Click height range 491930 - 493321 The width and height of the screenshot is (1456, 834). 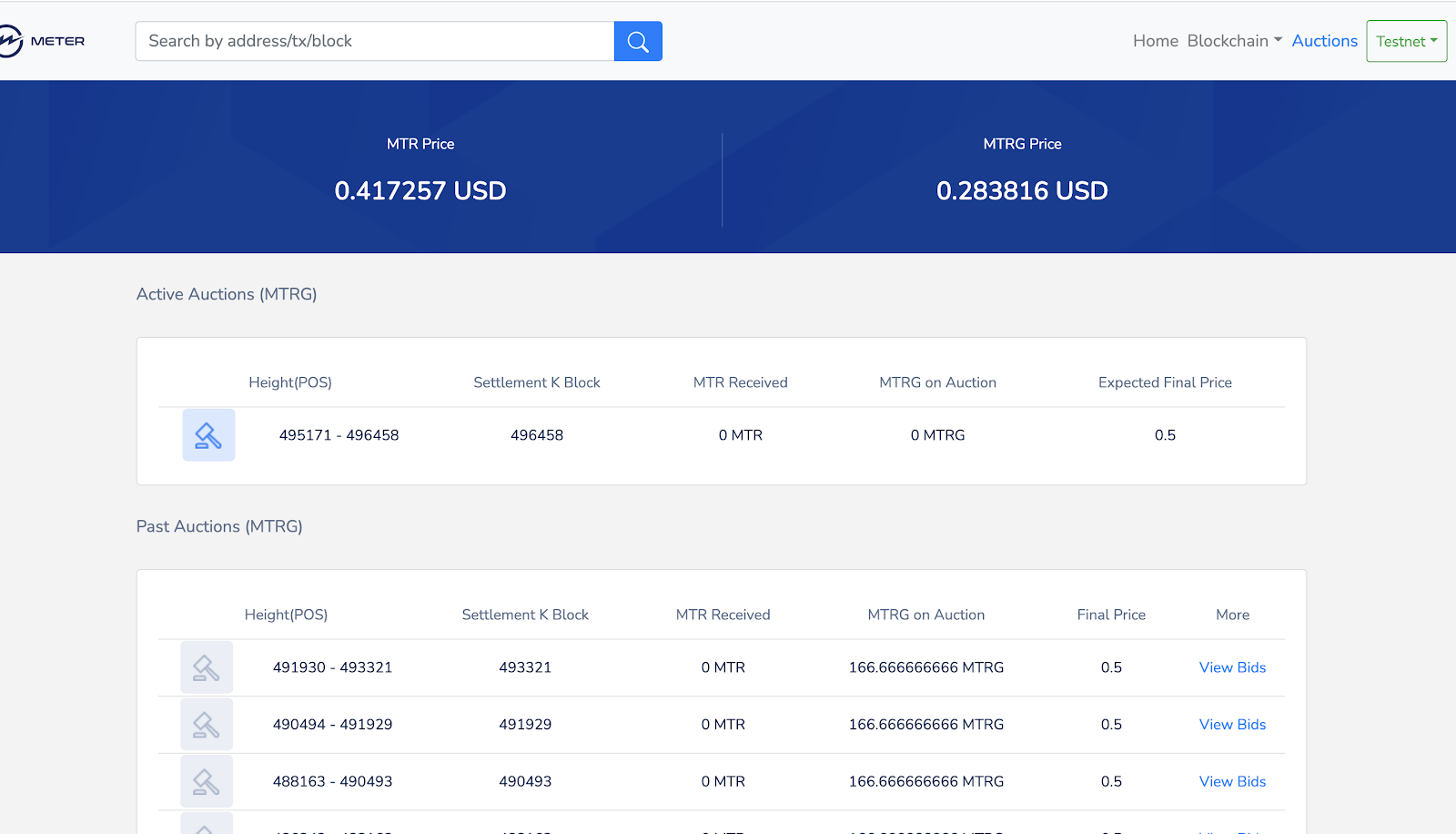pos(332,667)
